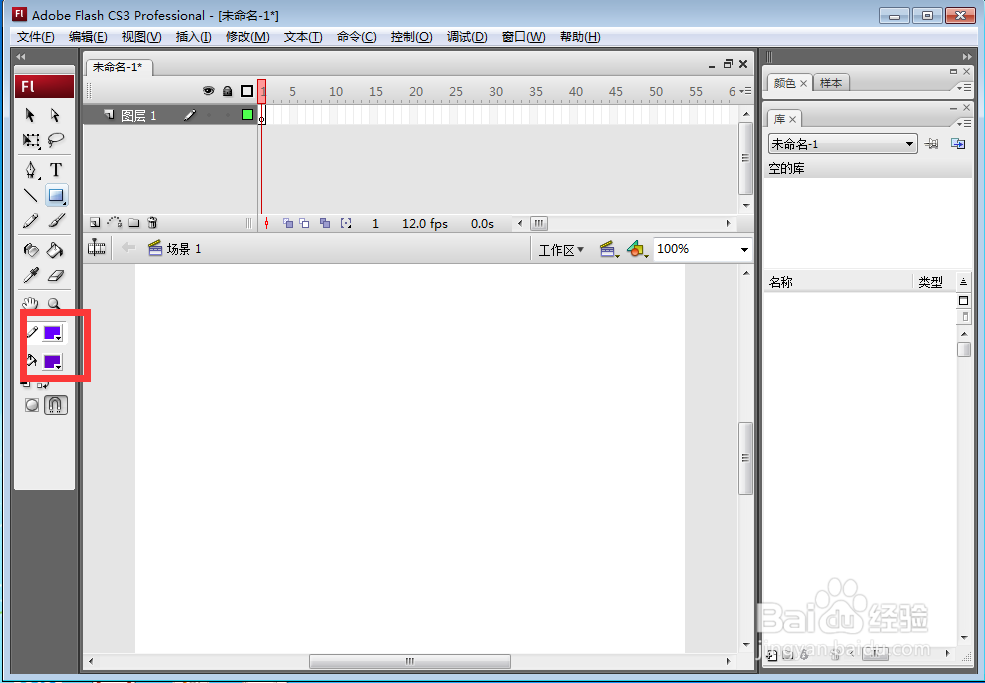This screenshot has width=985, height=683.
Task: Choose the Brush tool
Action: 56,221
